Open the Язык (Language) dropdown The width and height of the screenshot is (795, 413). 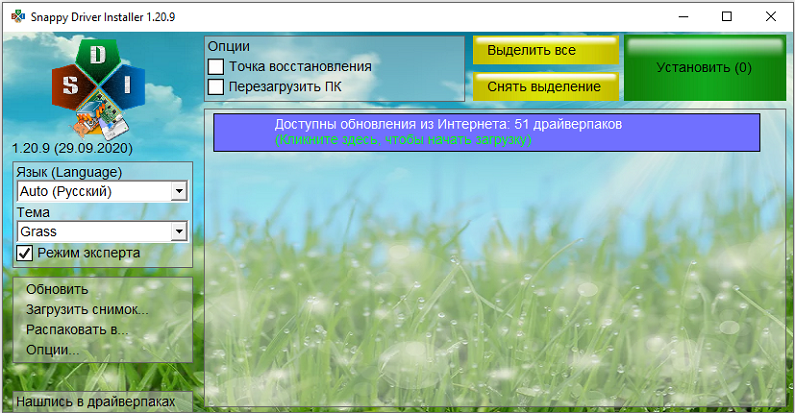click(x=179, y=191)
